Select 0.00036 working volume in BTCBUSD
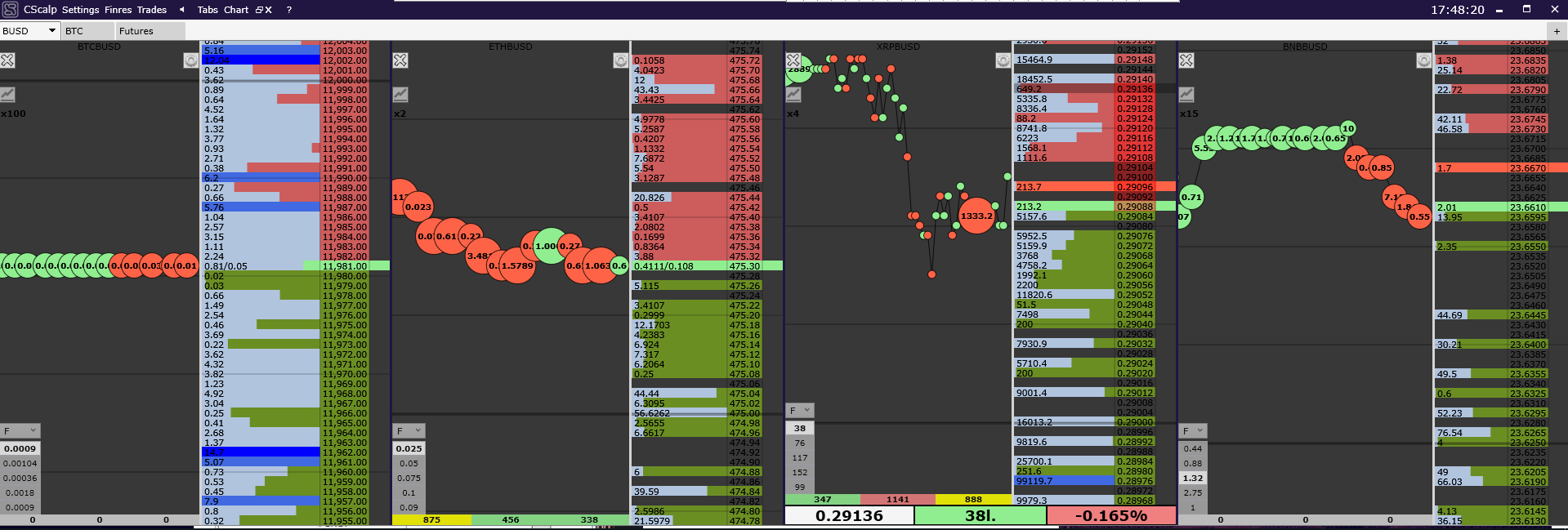 (20, 478)
